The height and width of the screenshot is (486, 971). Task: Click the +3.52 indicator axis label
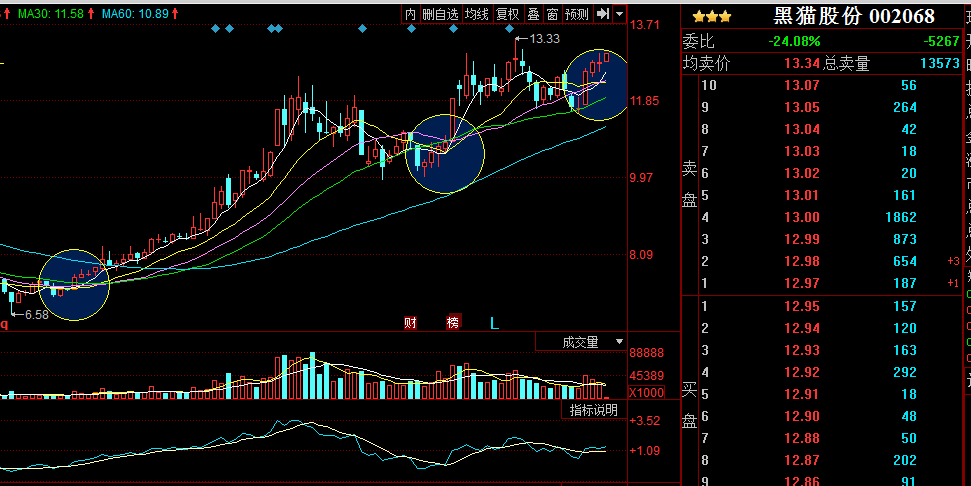tap(645, 421)
